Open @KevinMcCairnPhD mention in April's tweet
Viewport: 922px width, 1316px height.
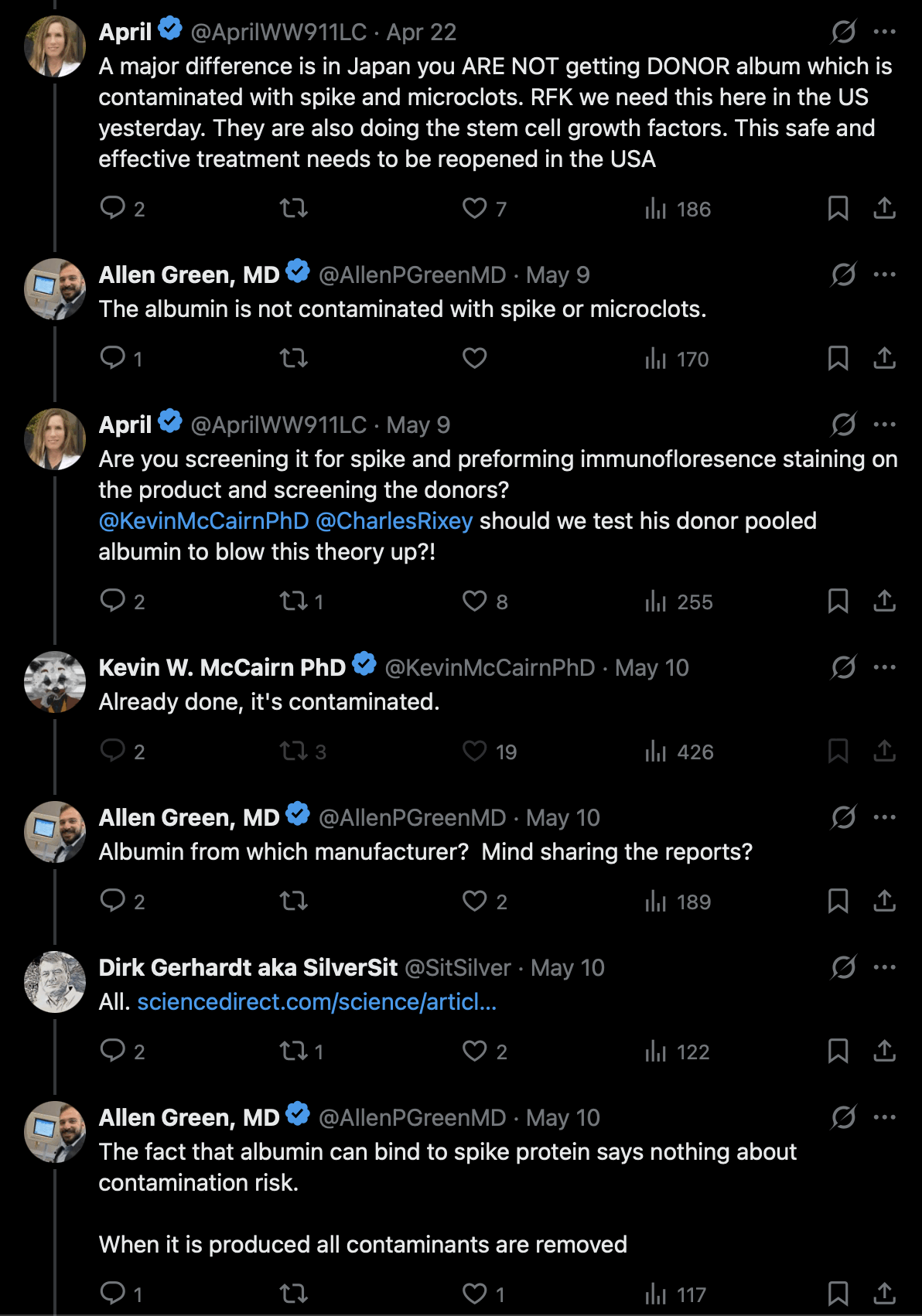point(203,520)
